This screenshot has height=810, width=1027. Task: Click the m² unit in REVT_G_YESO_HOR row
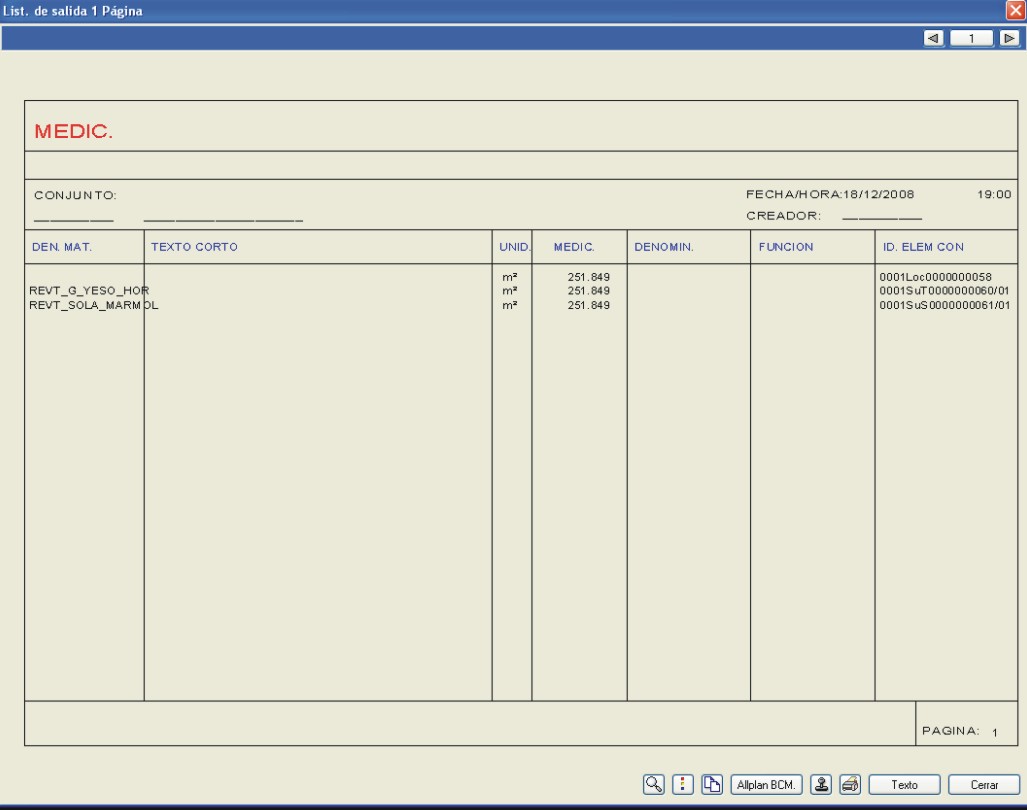tap(510, 290)
